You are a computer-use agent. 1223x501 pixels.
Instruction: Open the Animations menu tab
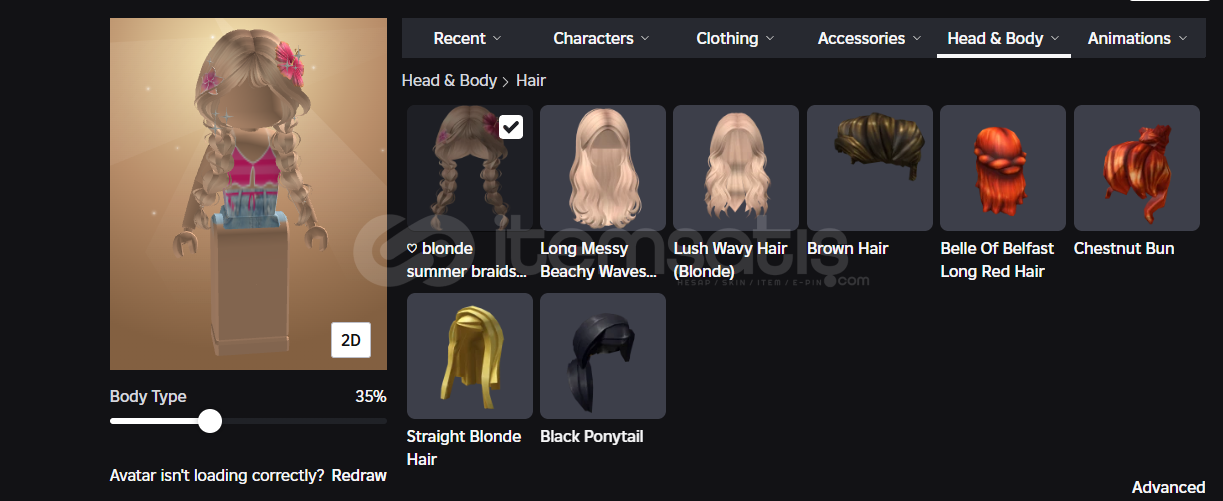[1137, 38]
